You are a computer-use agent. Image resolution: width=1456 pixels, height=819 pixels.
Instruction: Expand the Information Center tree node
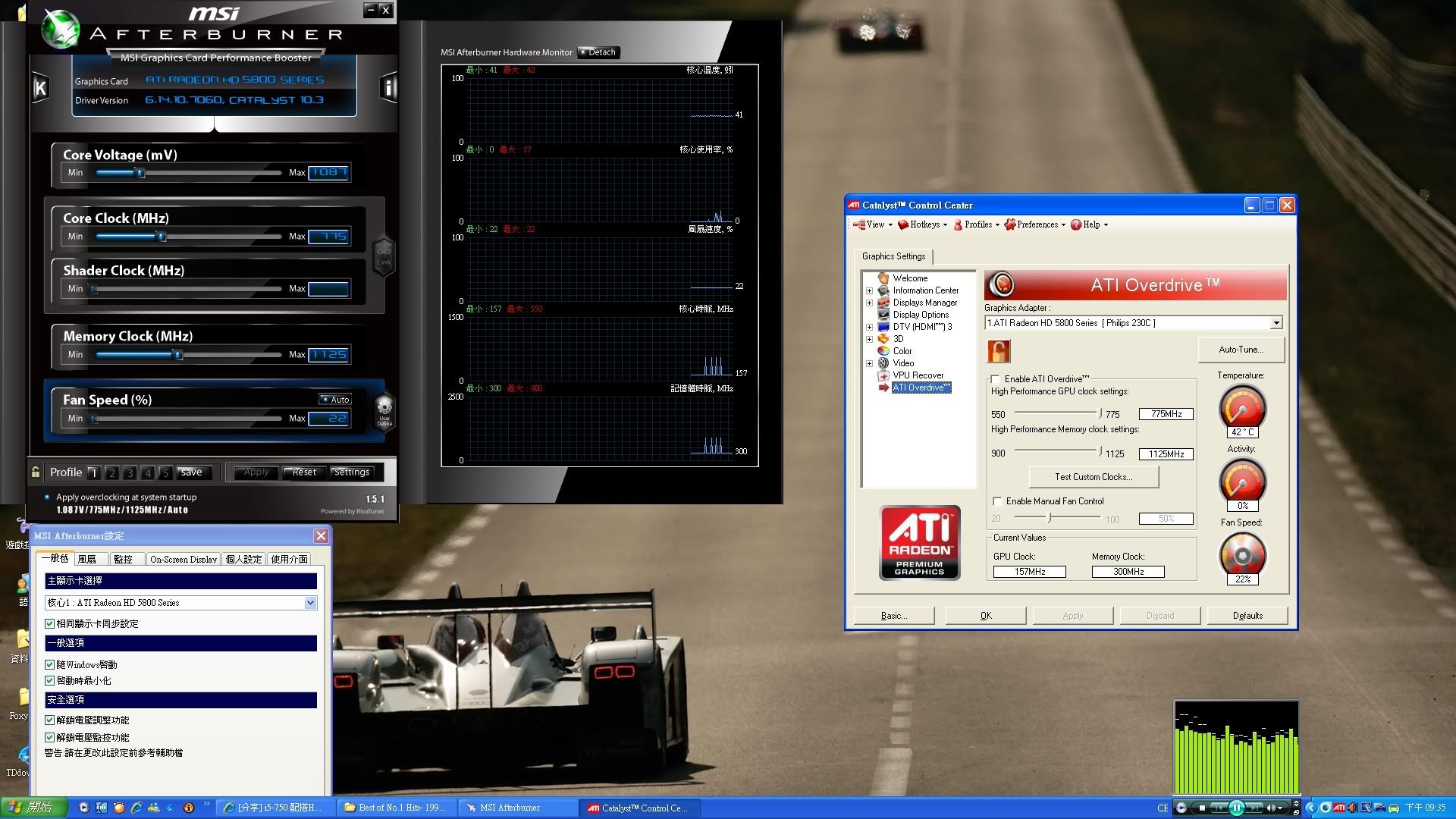(x=869, y=290)
